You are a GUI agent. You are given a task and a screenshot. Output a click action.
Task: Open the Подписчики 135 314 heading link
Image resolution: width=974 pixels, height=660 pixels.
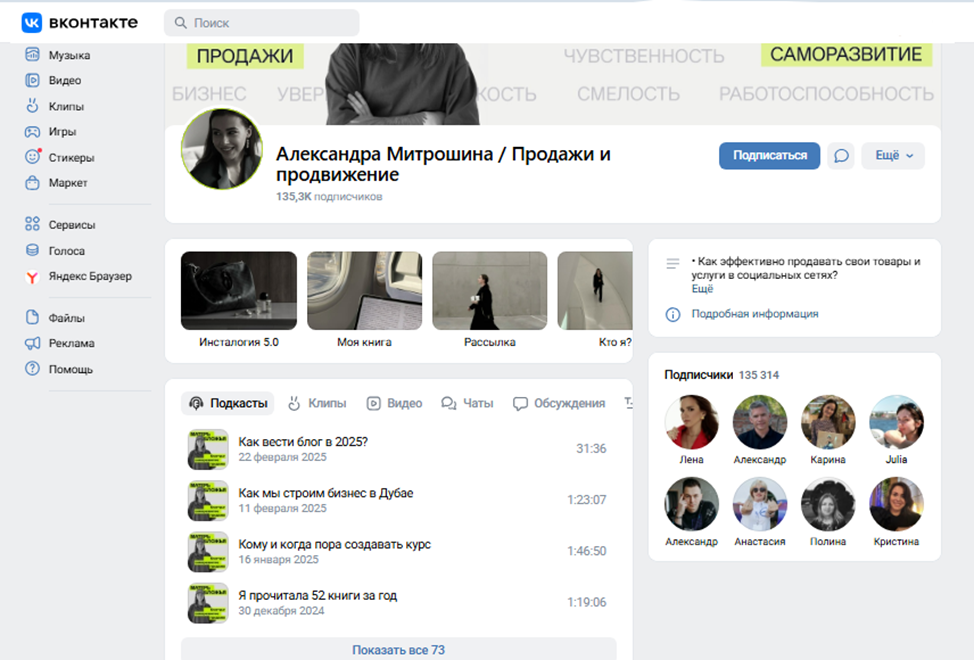coord(721,374)
